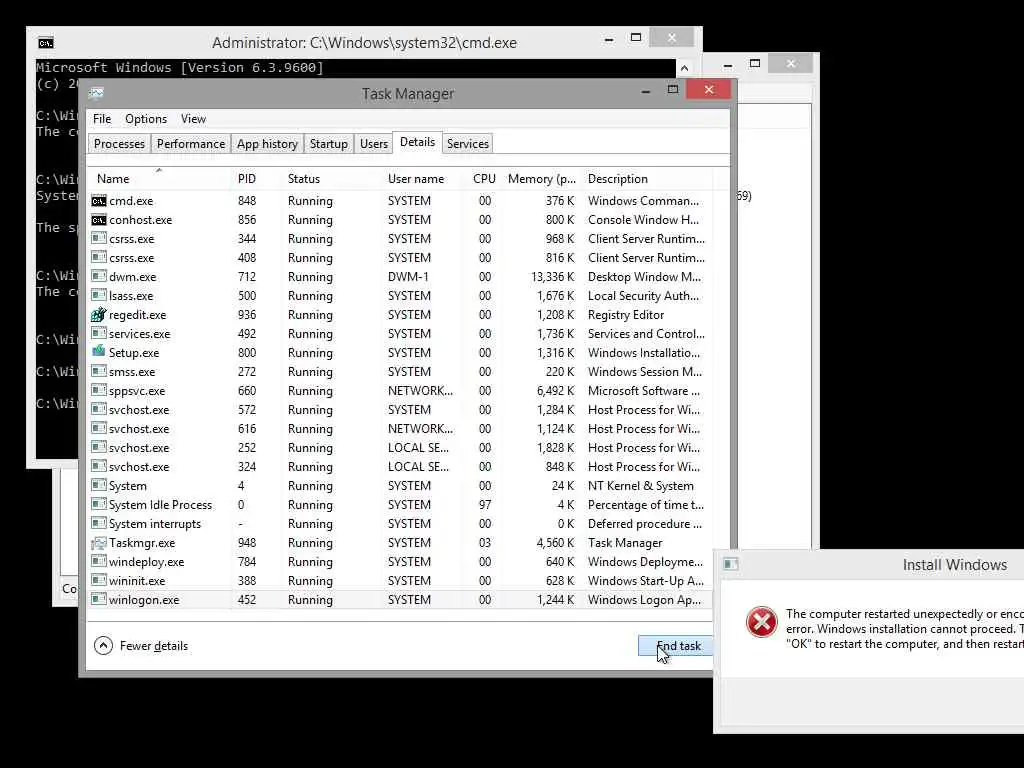Click cmd window scrollbar up arrow

(x=684, y=68)
